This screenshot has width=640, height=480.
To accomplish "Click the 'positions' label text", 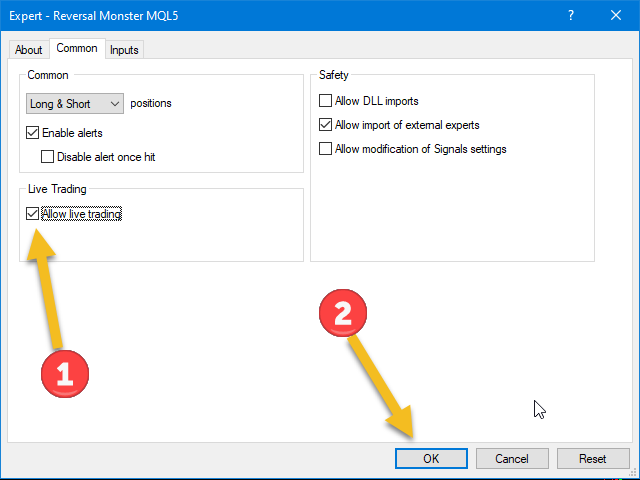I will [x=151, y=103].
